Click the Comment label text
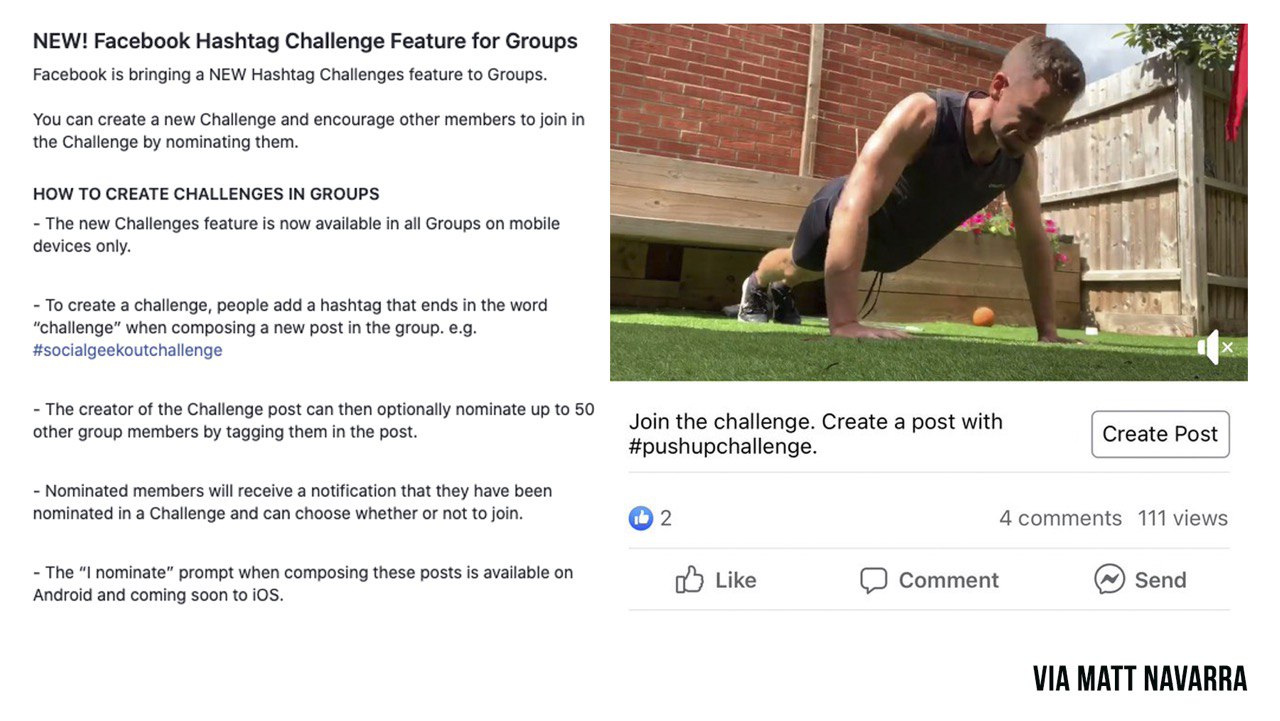The width and height of the screenshot is (1280, 721). (948, 580)
